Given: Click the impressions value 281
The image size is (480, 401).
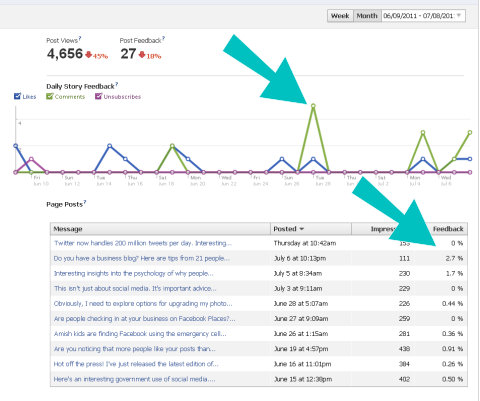Looking at the screenshot, I should point(404,334).
